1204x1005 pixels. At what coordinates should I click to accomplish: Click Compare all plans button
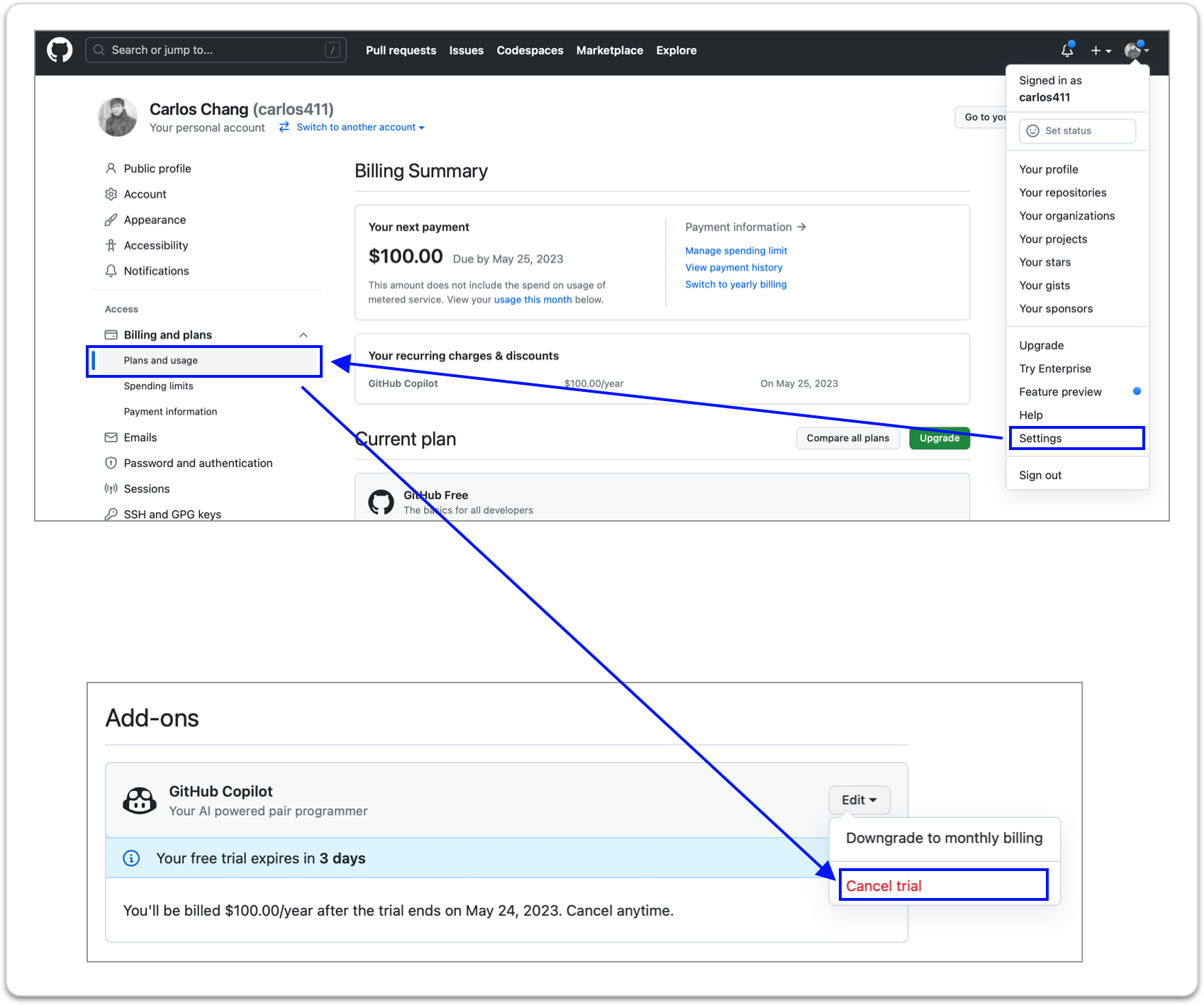coord(848,438)
